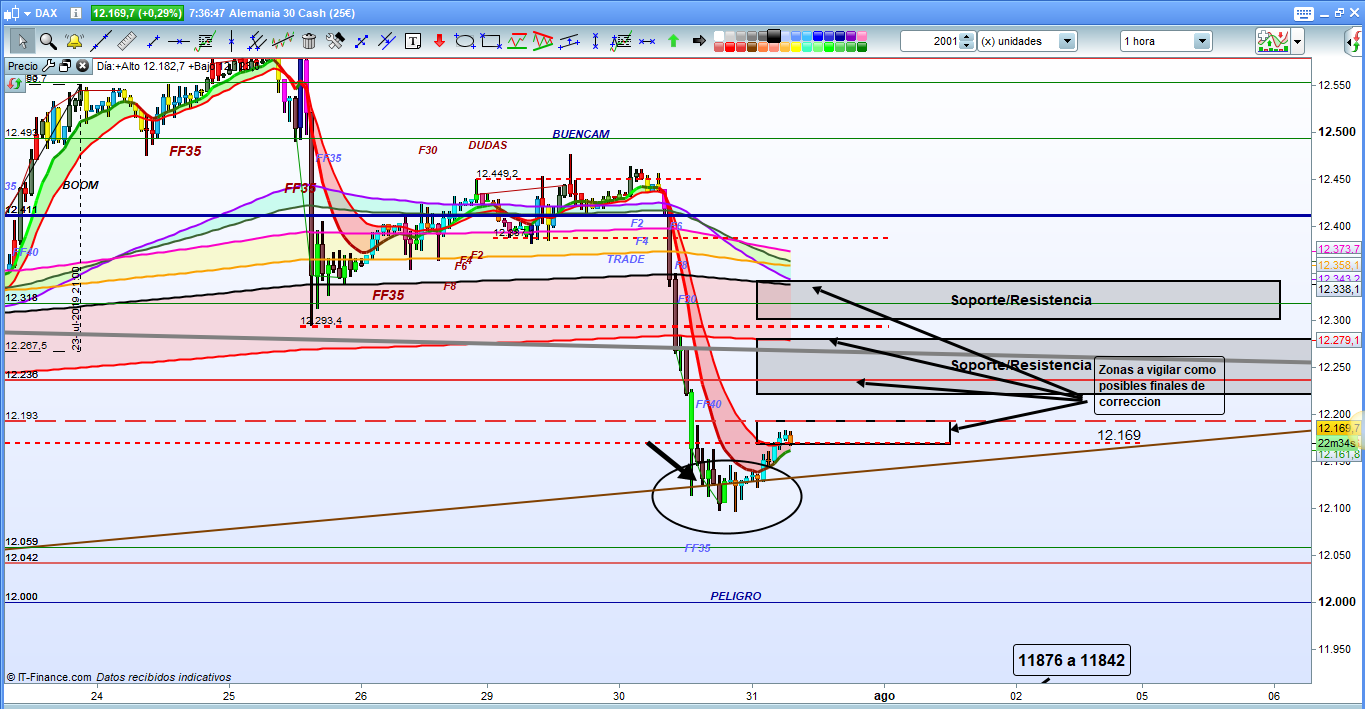
Task: Expand the add indicator dropdown arrow
Action: (1297, 41)
